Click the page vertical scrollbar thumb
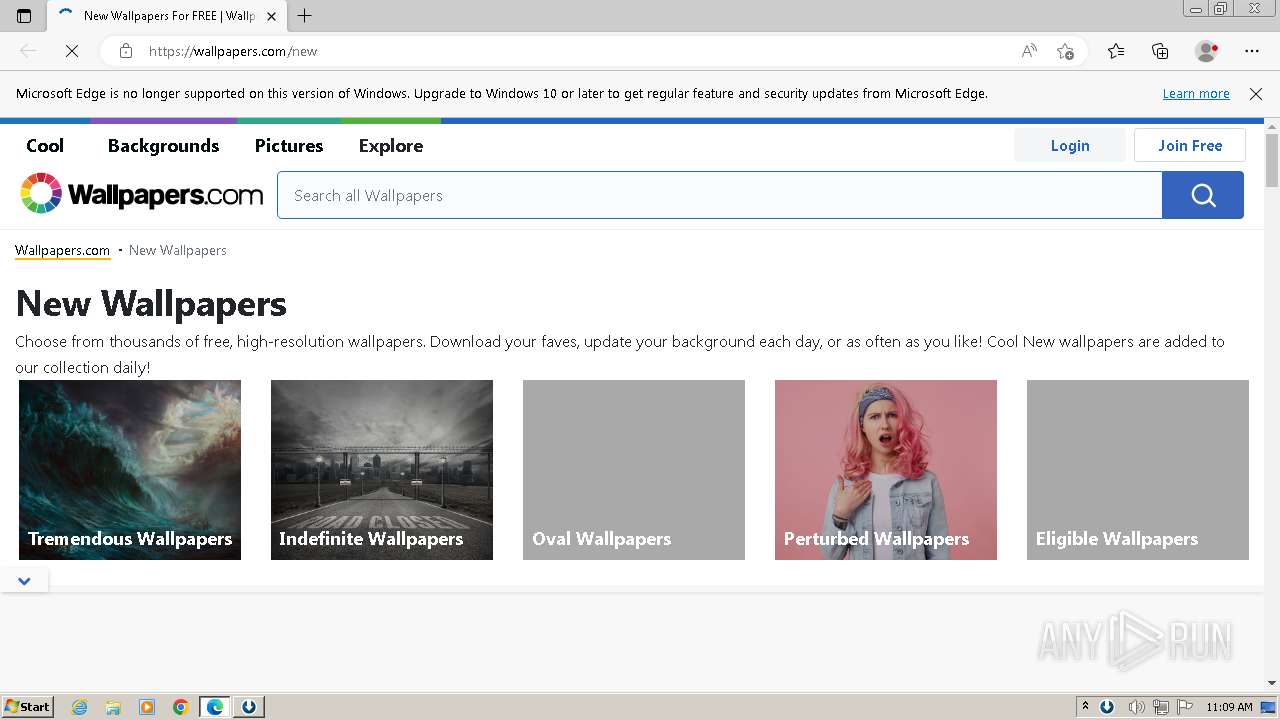This screenshot has height=720, width=1280. tap(1272, 159)
